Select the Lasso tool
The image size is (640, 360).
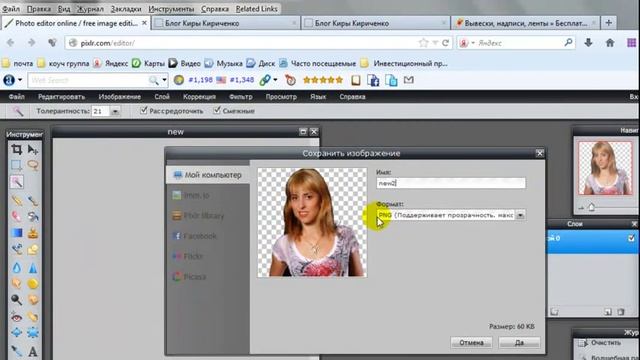33,165
